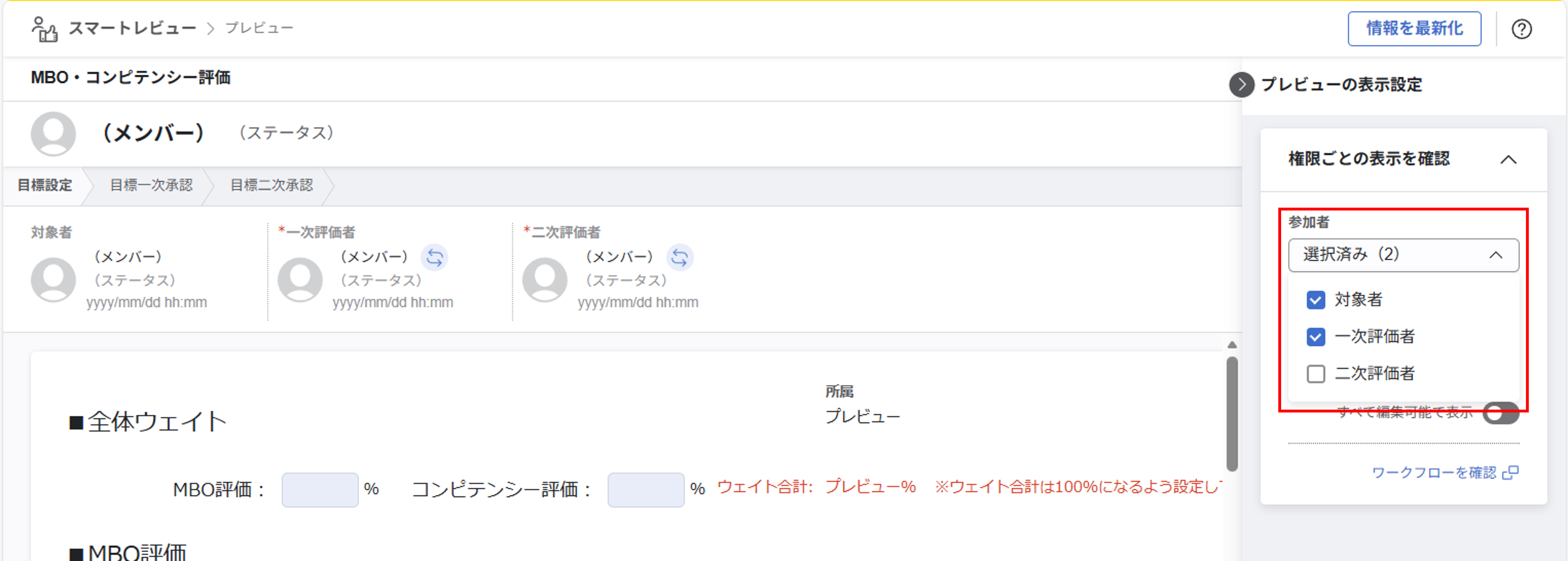Switch to the 目標二次承認 step tab
This screenshot has width=1568, height=561.
click(272, 186)
